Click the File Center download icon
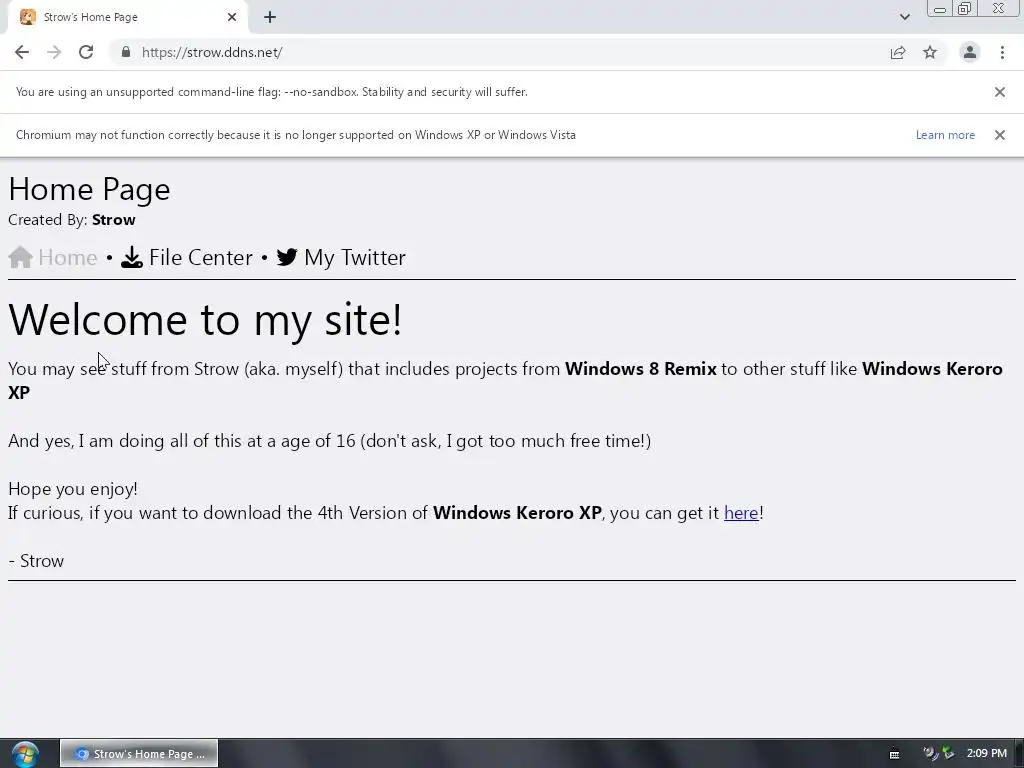 click(132, 257)
